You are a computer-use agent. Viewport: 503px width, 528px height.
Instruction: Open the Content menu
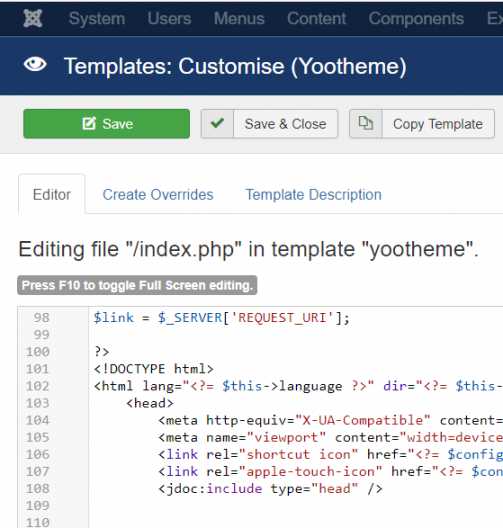pos(316,19)
